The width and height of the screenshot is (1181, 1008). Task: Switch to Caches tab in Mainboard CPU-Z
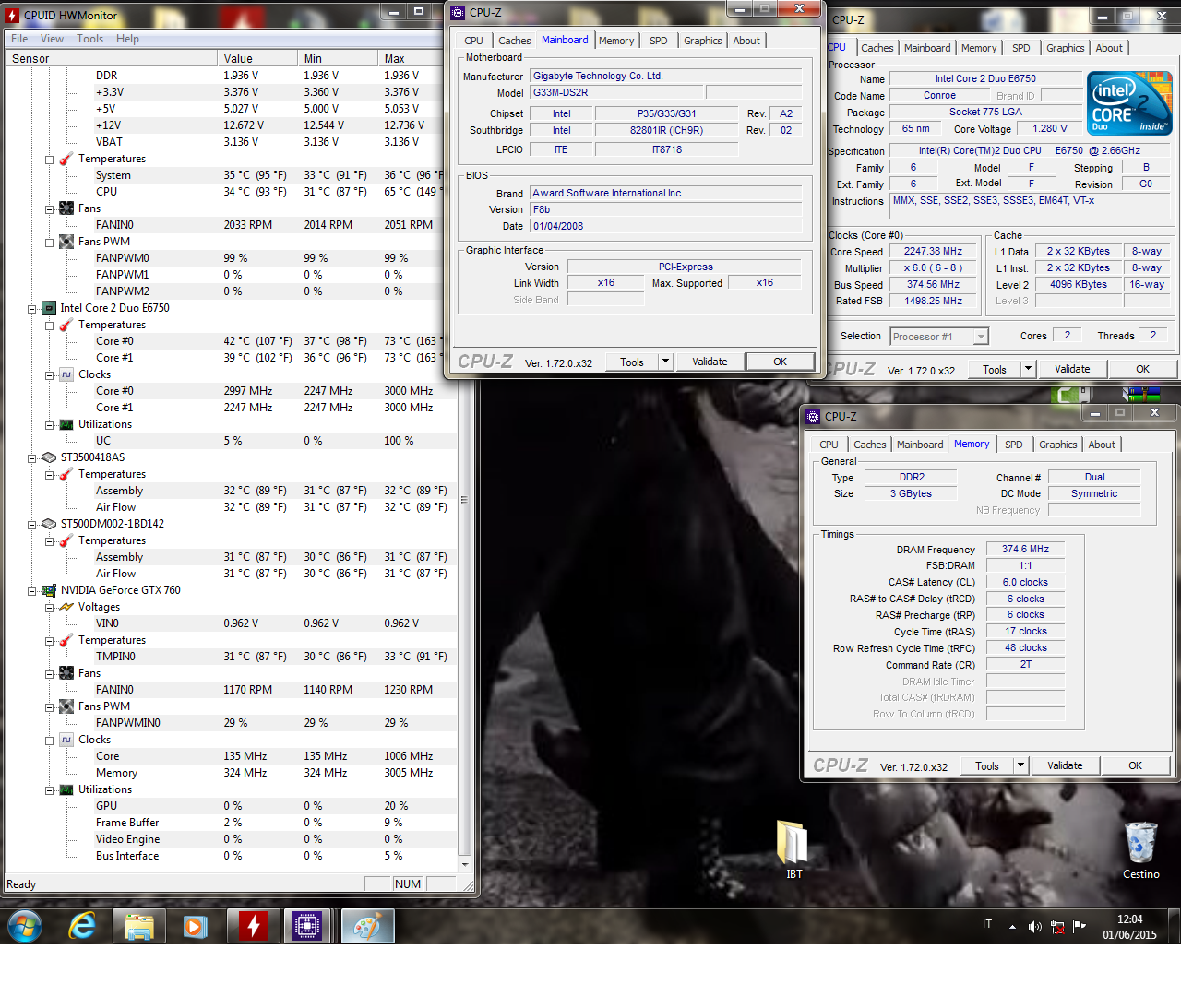(515, 41)
